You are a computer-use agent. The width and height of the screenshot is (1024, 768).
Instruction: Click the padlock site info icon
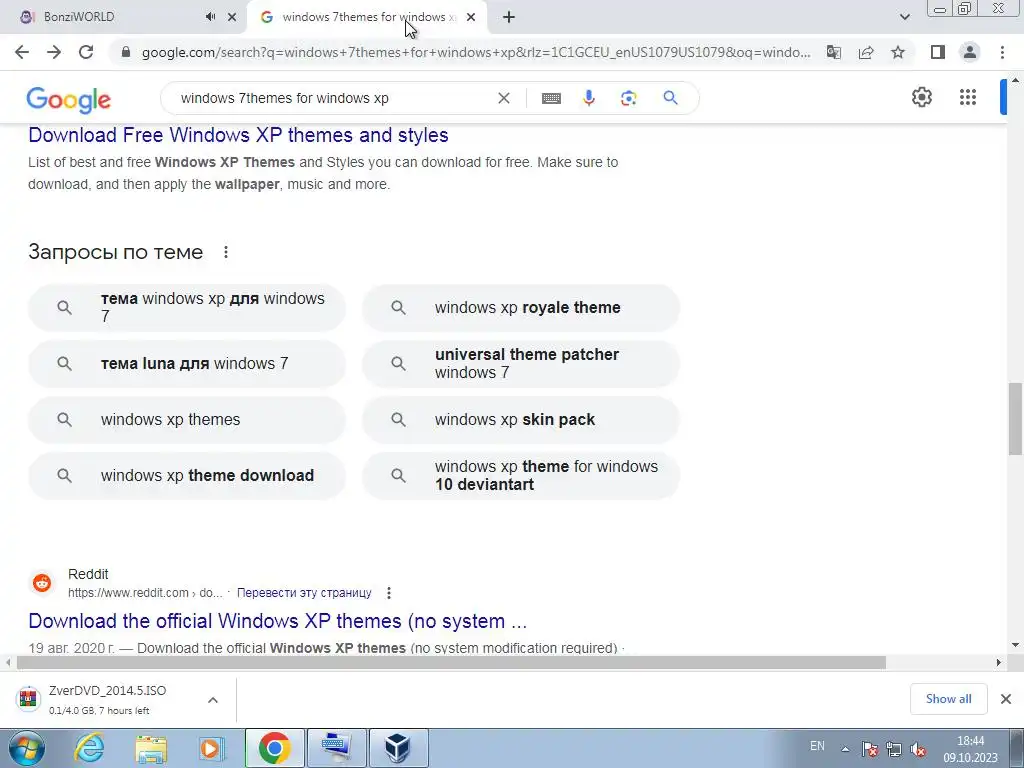[126, 52]
